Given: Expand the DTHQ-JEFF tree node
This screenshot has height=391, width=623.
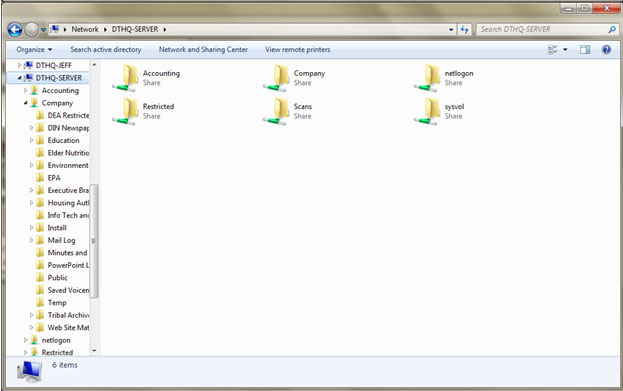Looking at the screenshot, I should 19,65.
